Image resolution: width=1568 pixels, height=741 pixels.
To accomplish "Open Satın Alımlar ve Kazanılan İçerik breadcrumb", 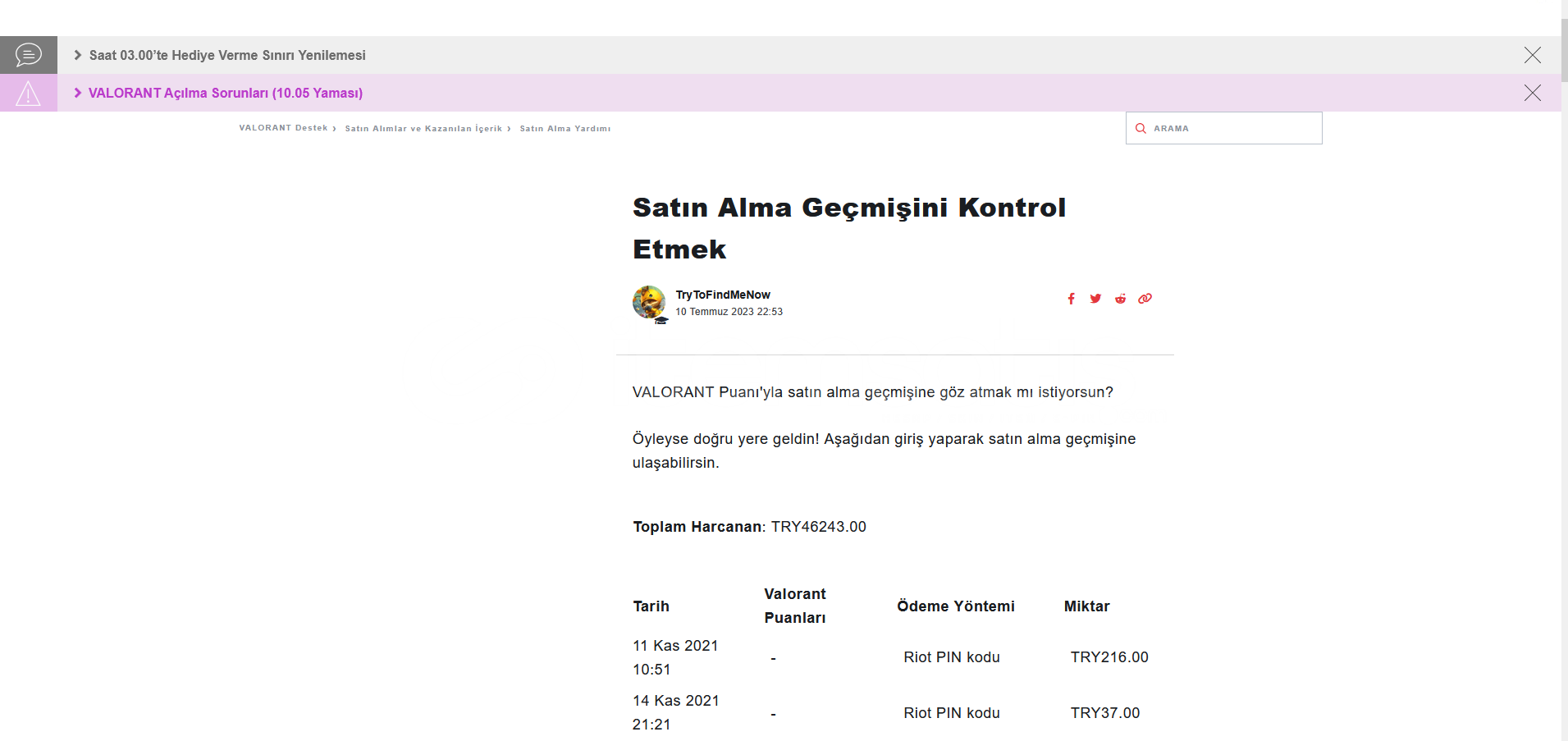I will point(423,128).
